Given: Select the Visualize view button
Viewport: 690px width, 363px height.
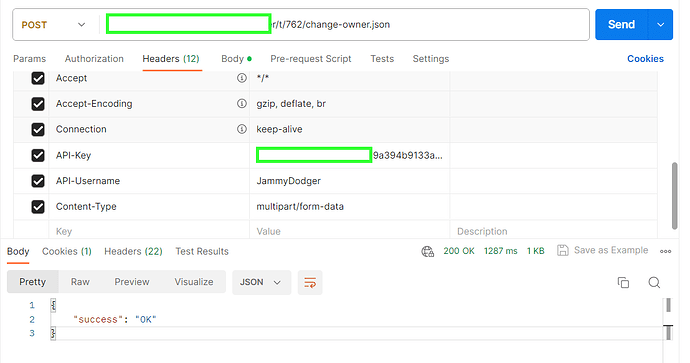Looking at the screenshot, I should pyautogui.click(x=194, y=282).
